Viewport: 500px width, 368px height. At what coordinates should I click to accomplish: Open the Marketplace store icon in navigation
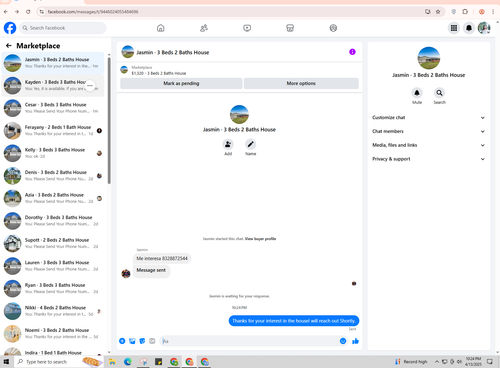290,28
